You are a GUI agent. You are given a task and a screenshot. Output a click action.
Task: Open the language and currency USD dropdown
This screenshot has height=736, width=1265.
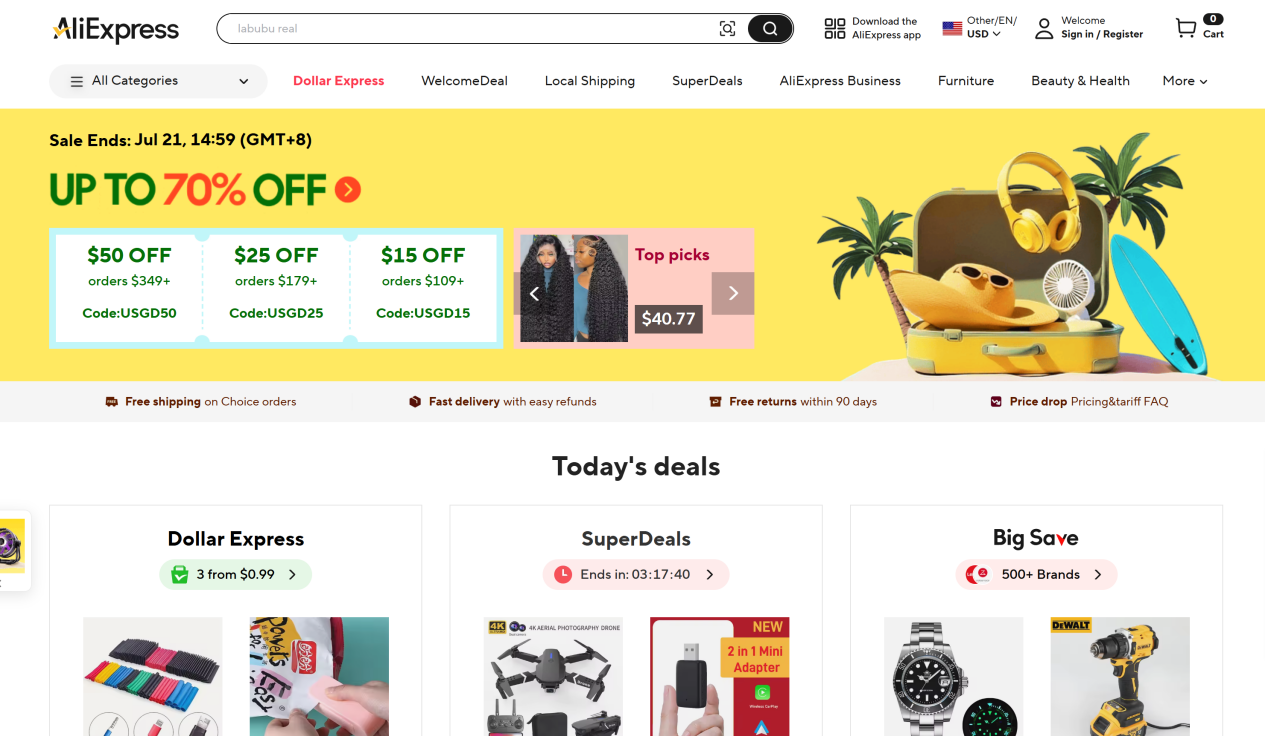(980, 28)
